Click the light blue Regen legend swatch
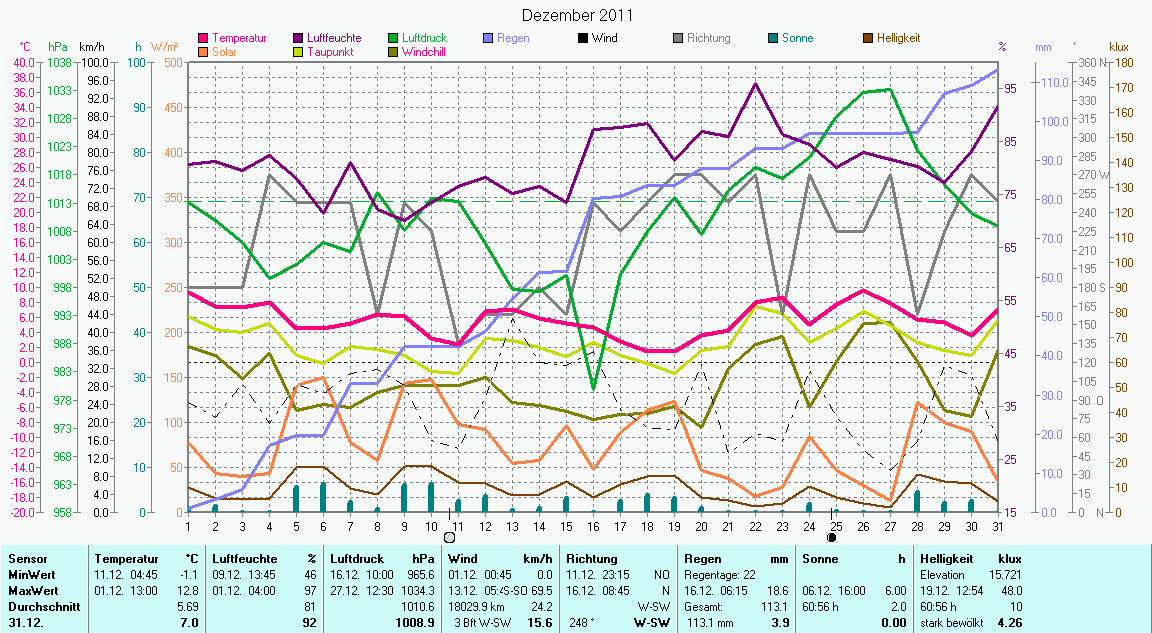 (489, 39)
